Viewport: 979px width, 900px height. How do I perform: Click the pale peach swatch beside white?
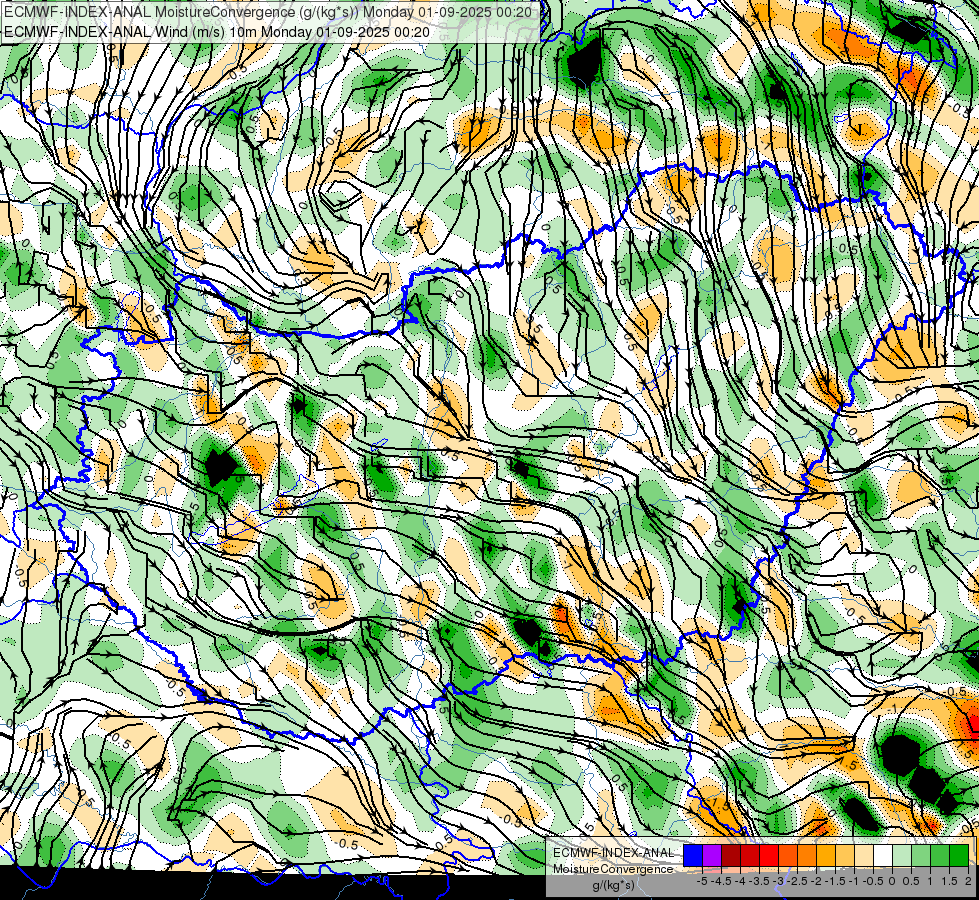pos(864,856)
